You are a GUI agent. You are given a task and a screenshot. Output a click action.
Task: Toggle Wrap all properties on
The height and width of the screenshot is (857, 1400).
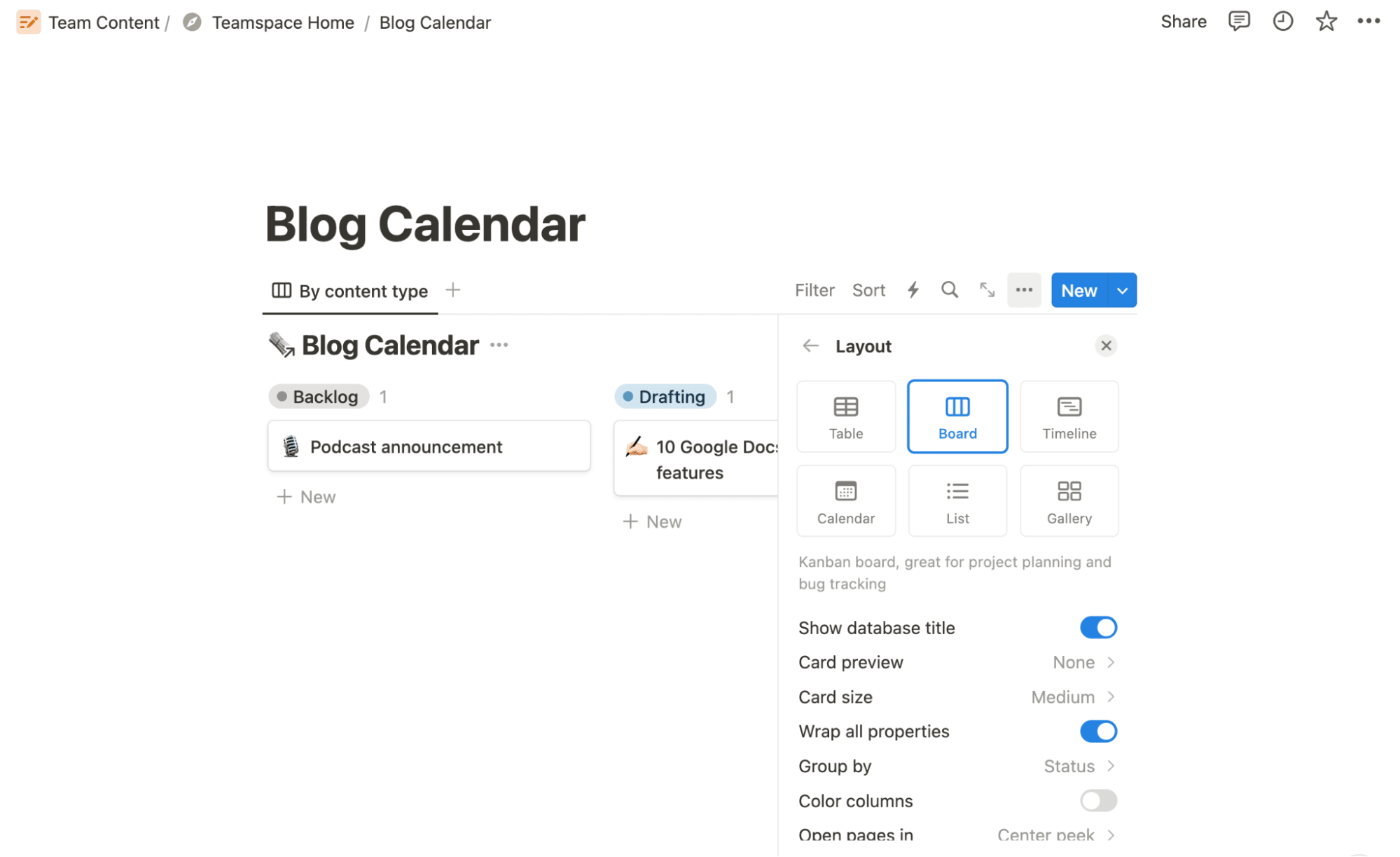point(1097,731)
